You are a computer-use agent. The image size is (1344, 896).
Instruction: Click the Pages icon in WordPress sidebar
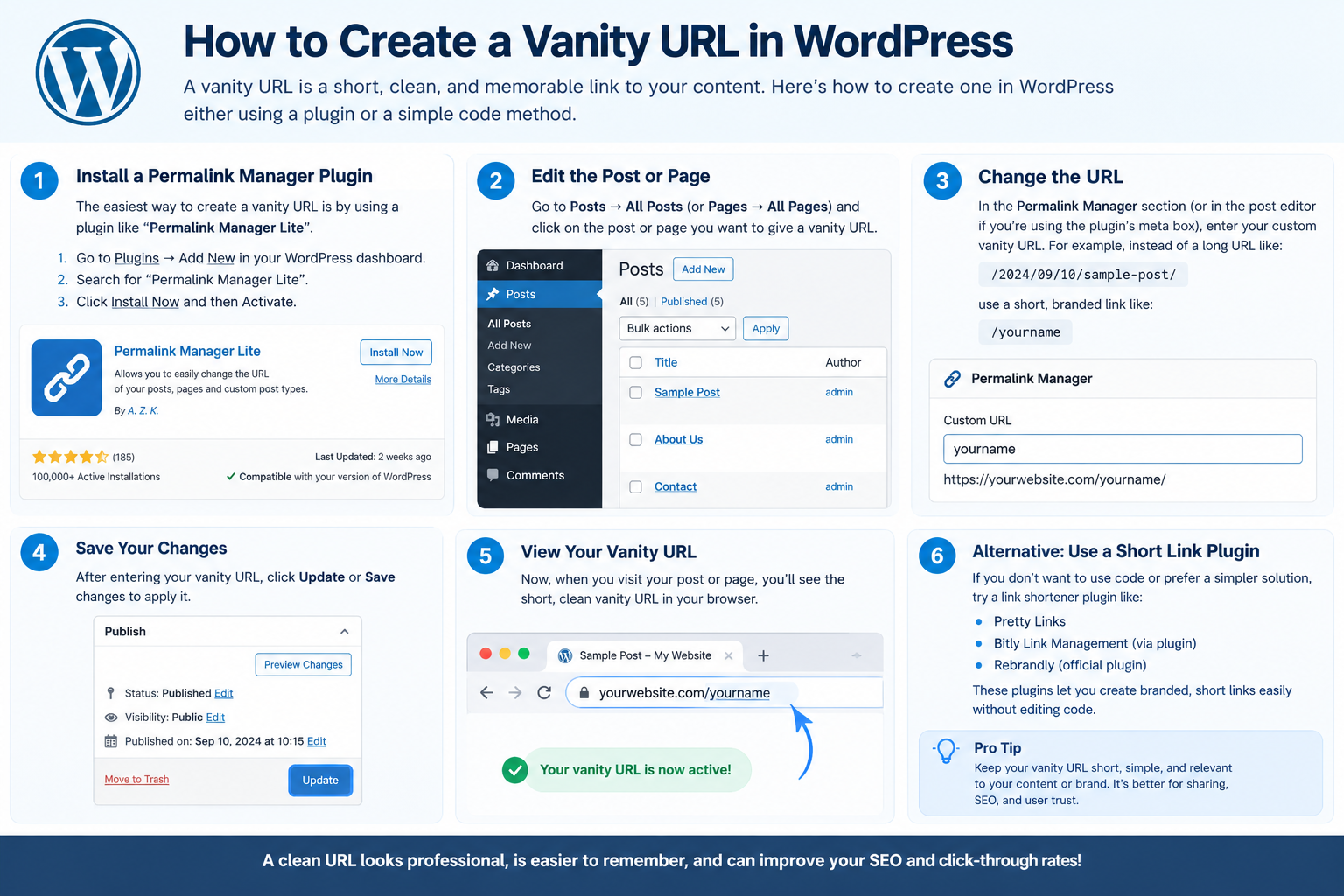coord(493,447)
